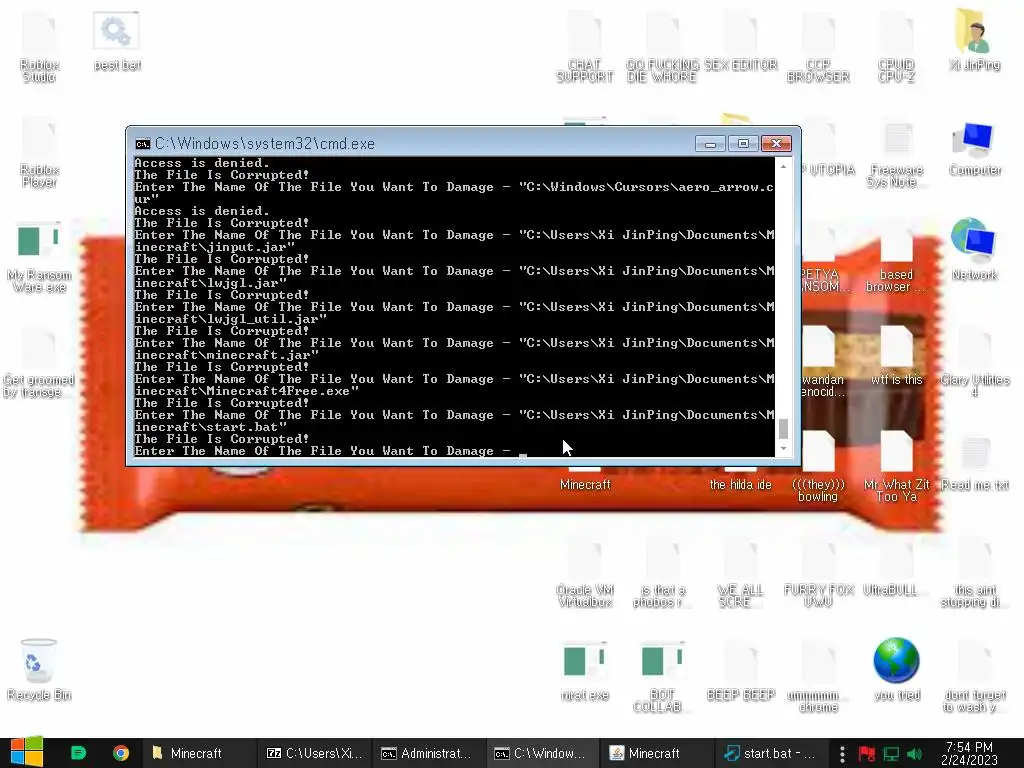Select the is that a phobos desktop icon

click(x=662, y=573)
